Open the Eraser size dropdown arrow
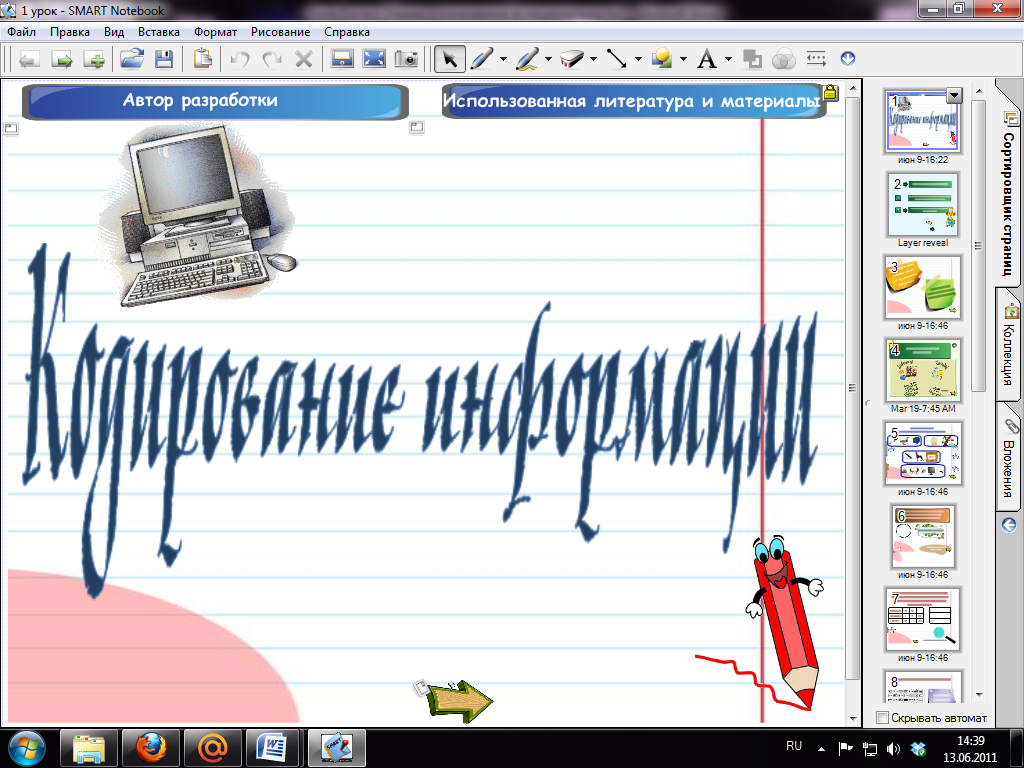The width and height of the screenshot is (1024, 768). [593, 59]
